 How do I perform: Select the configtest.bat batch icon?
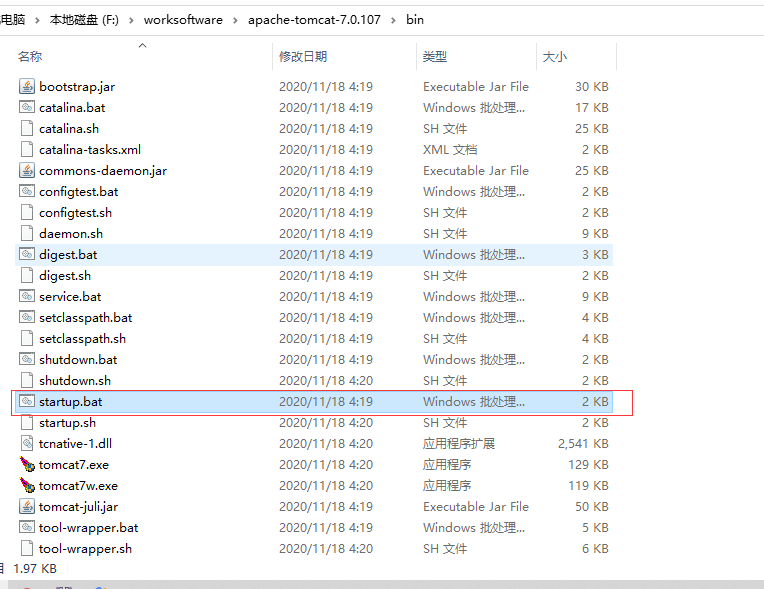pyautogui.click(x=27, y=191)
